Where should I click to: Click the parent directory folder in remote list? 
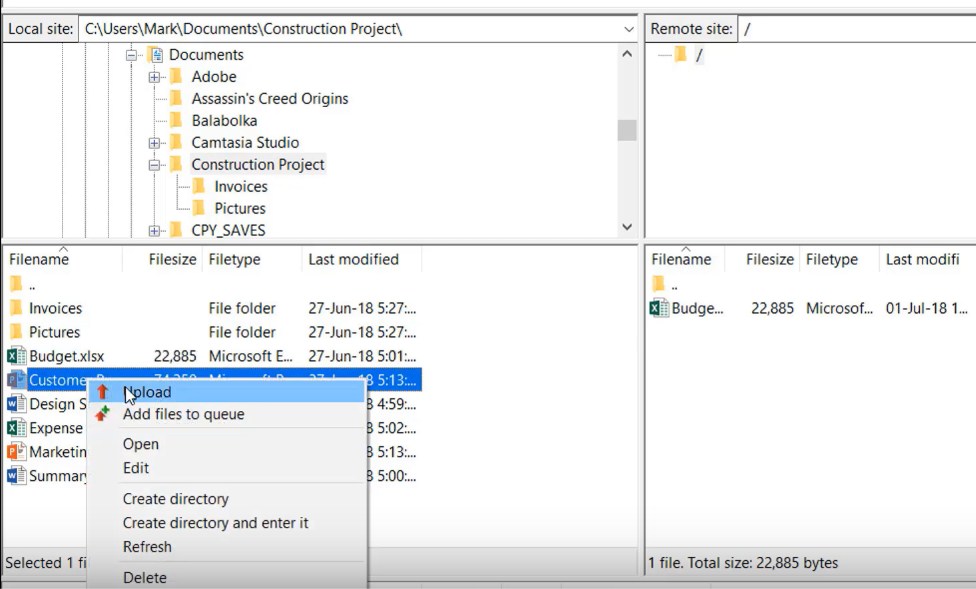pos(659,285)
